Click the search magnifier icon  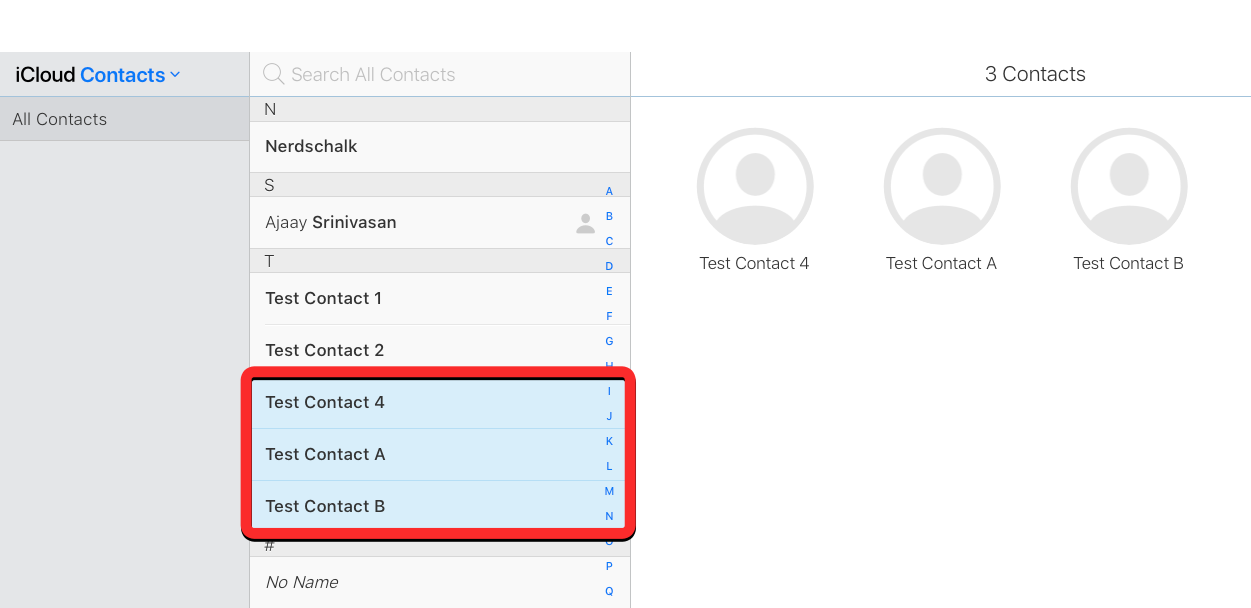pyautogui.click(x=273, y=74)
